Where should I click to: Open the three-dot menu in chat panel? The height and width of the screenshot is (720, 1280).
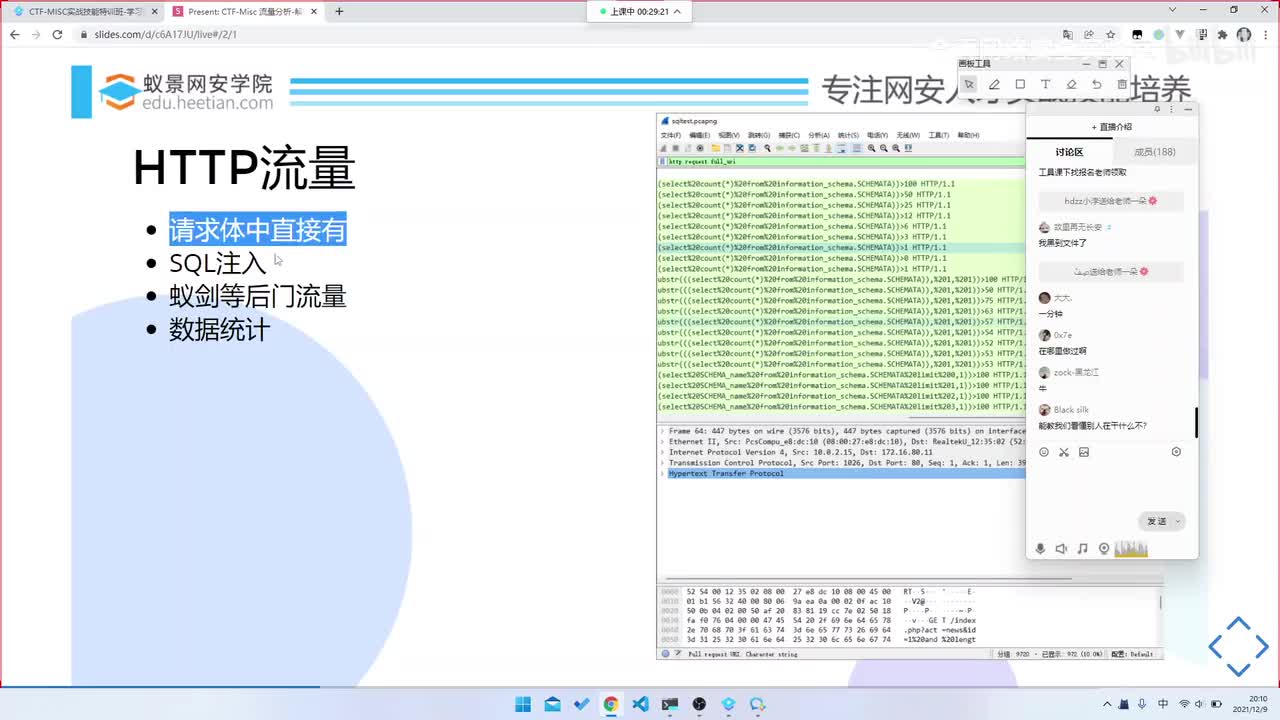click(x=1173, y=109)
